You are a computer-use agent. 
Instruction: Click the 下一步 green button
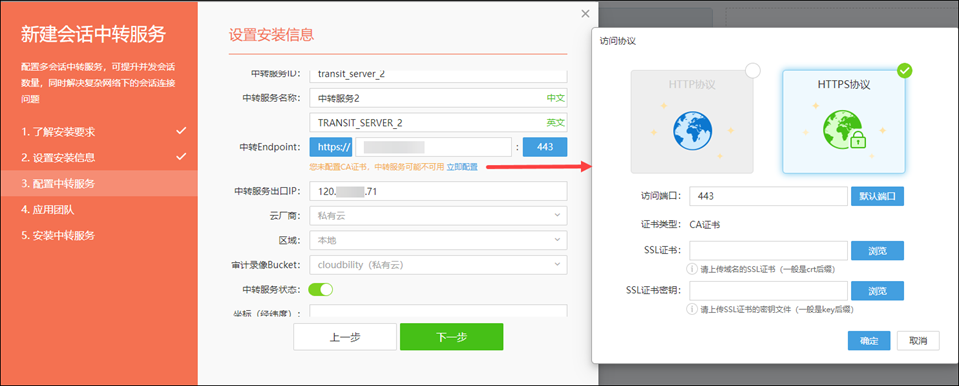pos(452,337)
